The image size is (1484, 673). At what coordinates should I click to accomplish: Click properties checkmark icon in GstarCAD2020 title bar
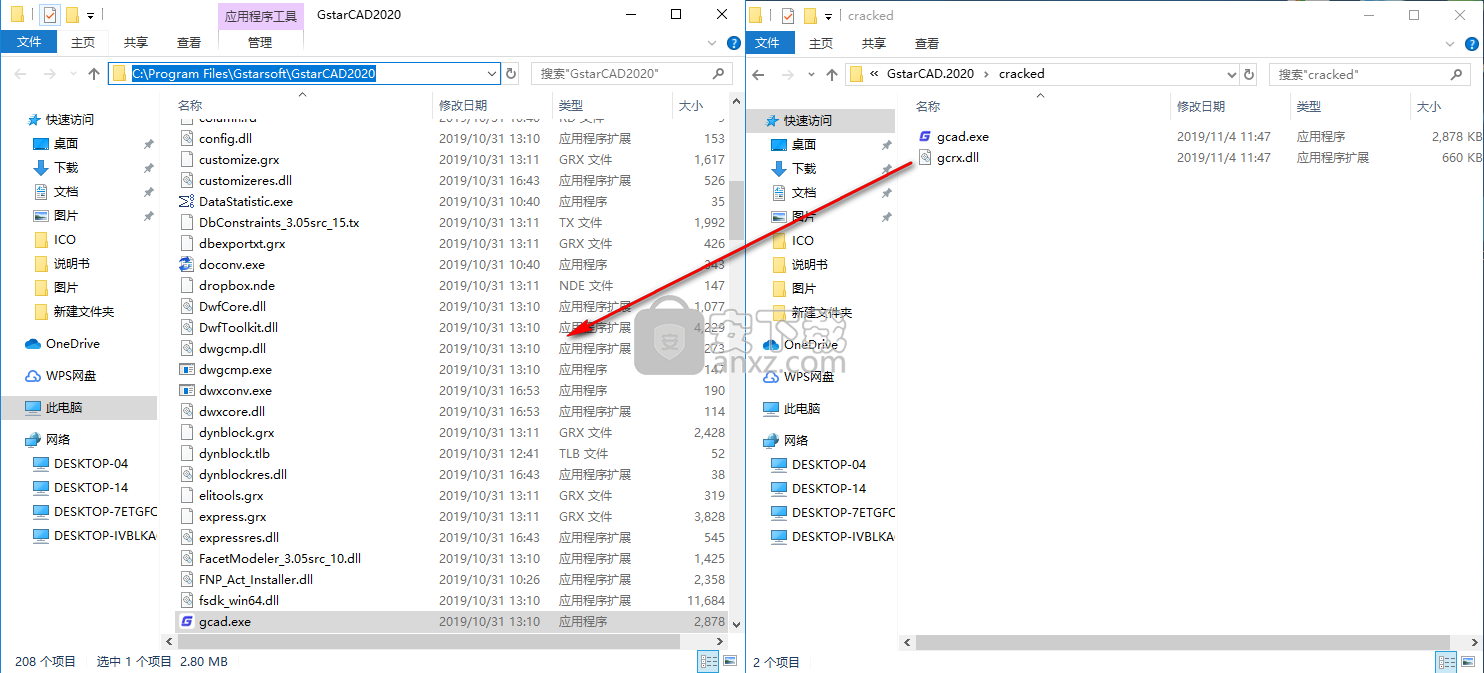coord(50,15)
